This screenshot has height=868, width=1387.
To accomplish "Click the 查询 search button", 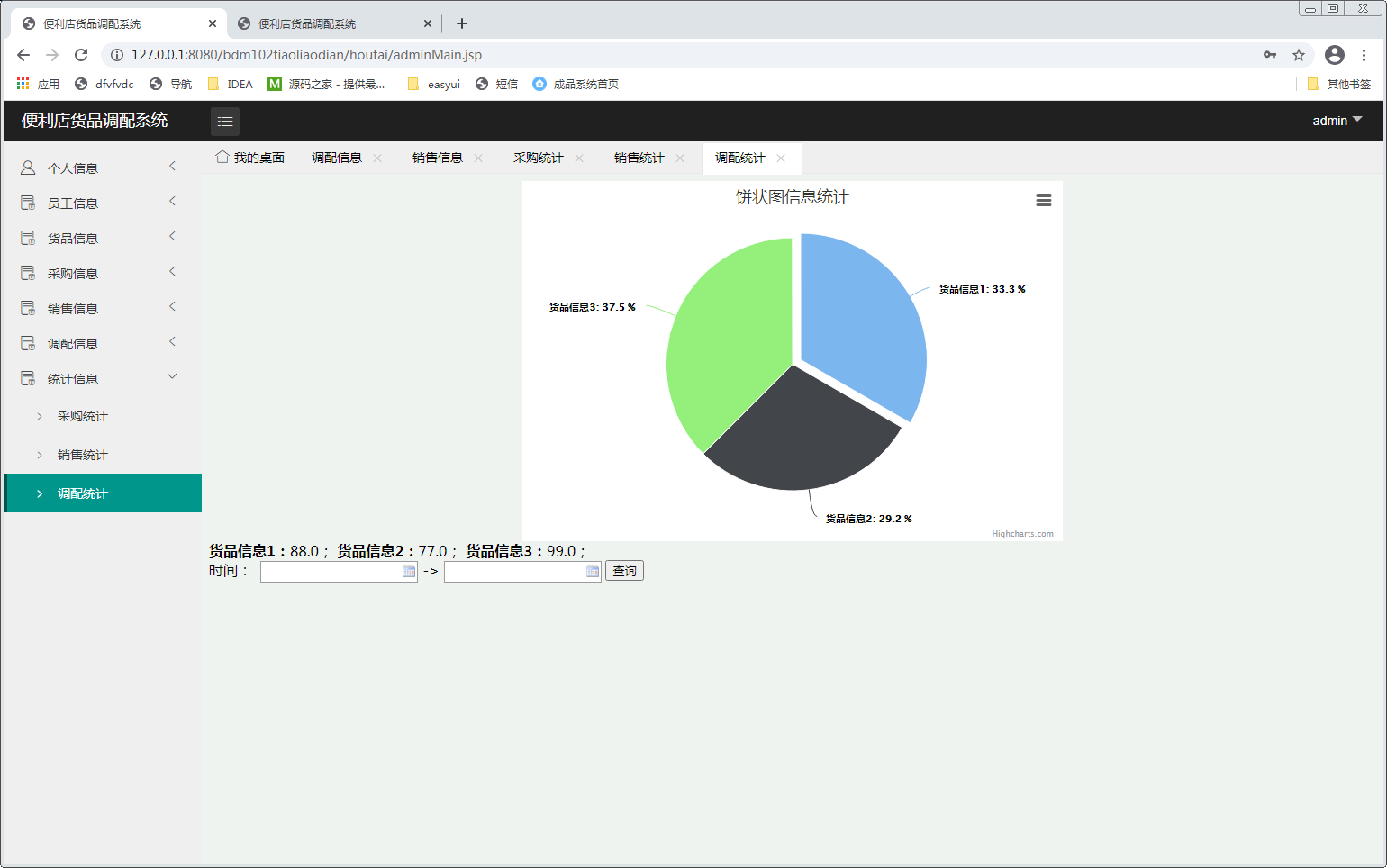I will click(624, 571).
